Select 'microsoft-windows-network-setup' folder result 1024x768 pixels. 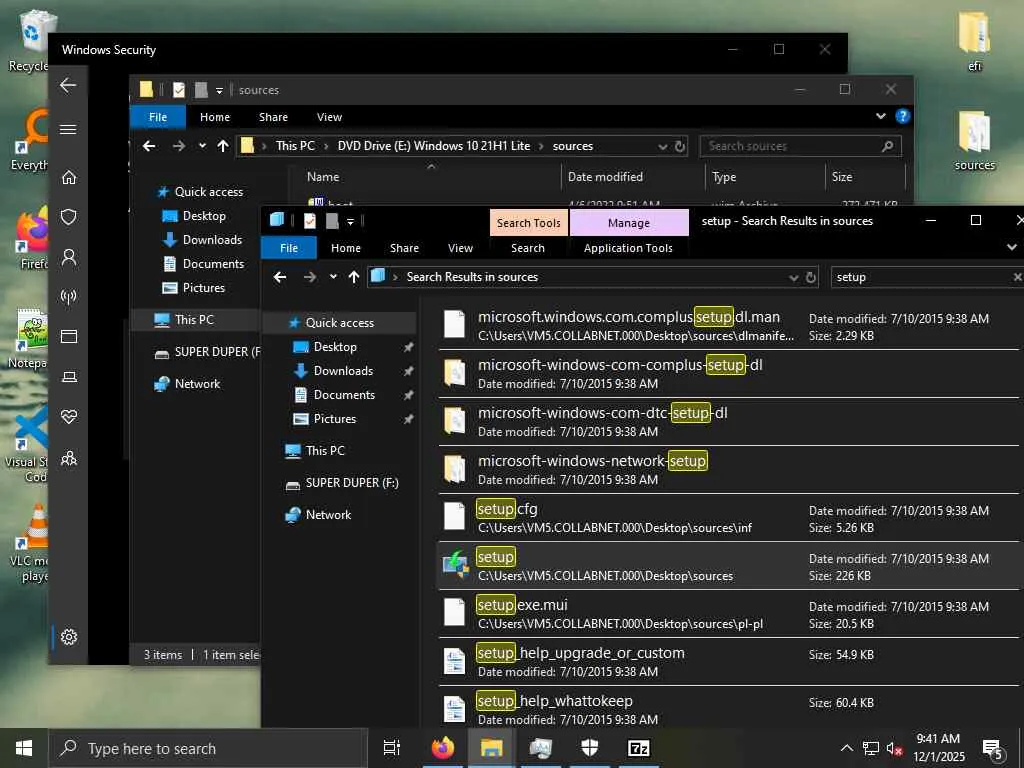(x=728, y=470)
